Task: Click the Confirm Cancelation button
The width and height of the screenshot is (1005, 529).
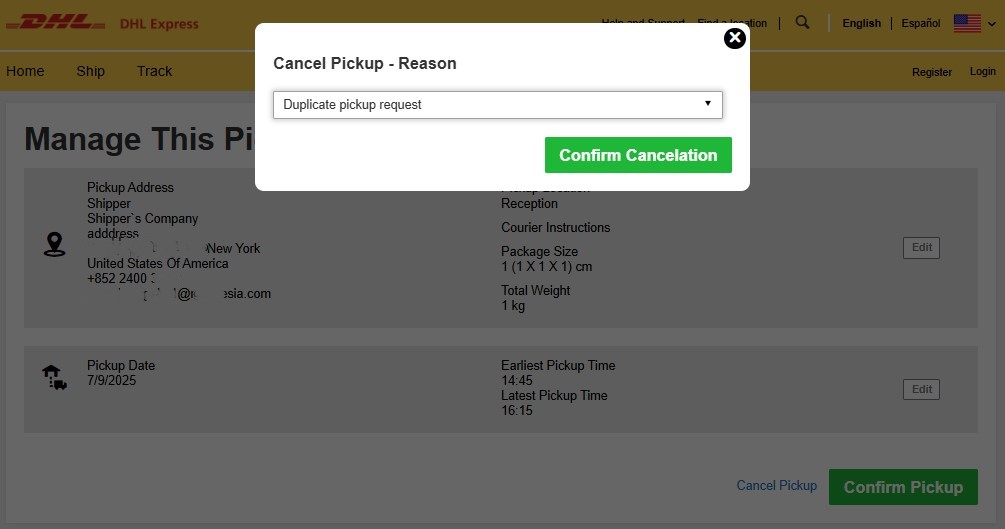Action: pyautogui.click(x=638, y=155)
